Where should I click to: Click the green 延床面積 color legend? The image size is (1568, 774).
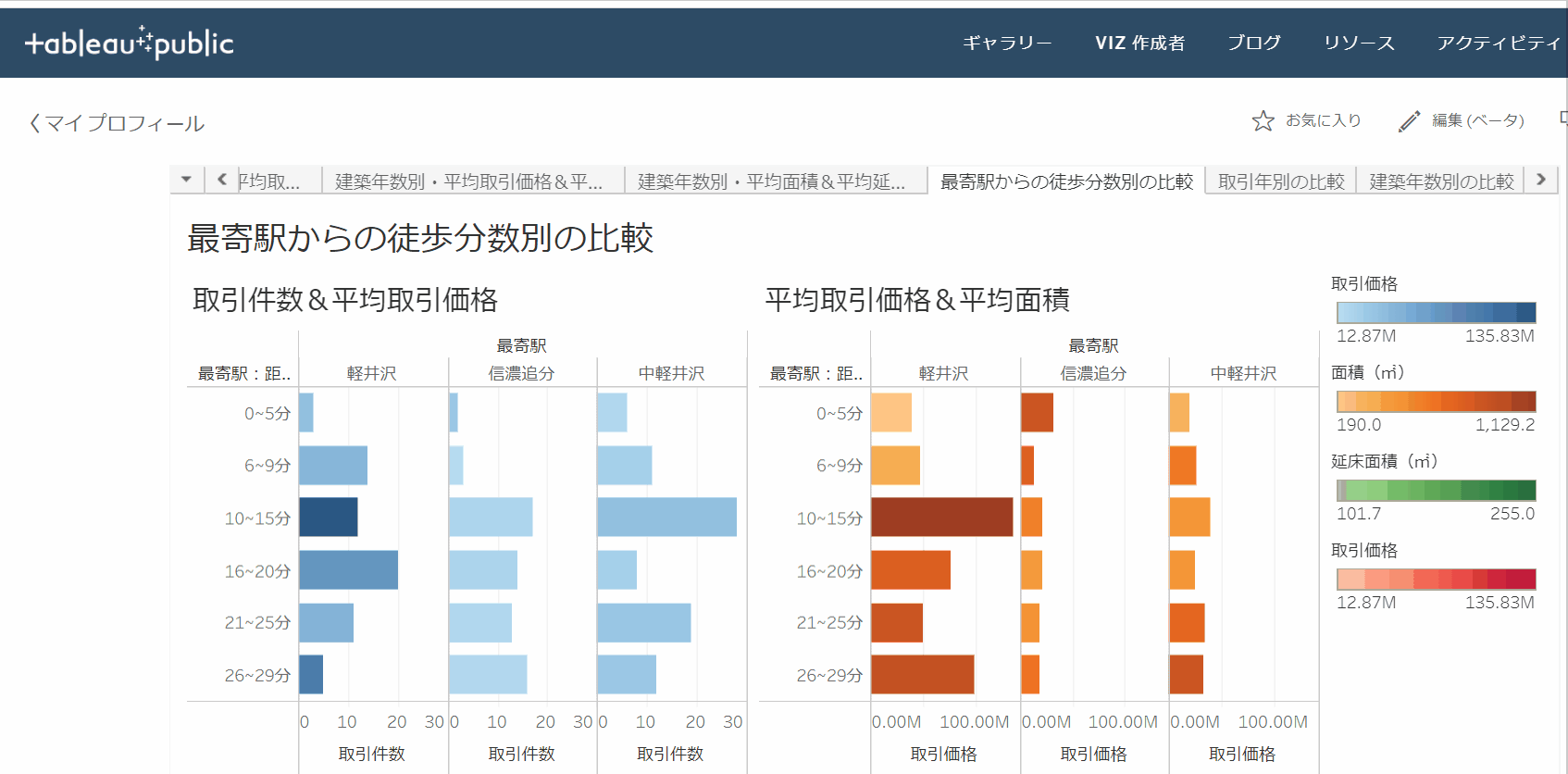(x=1437, y=490)
